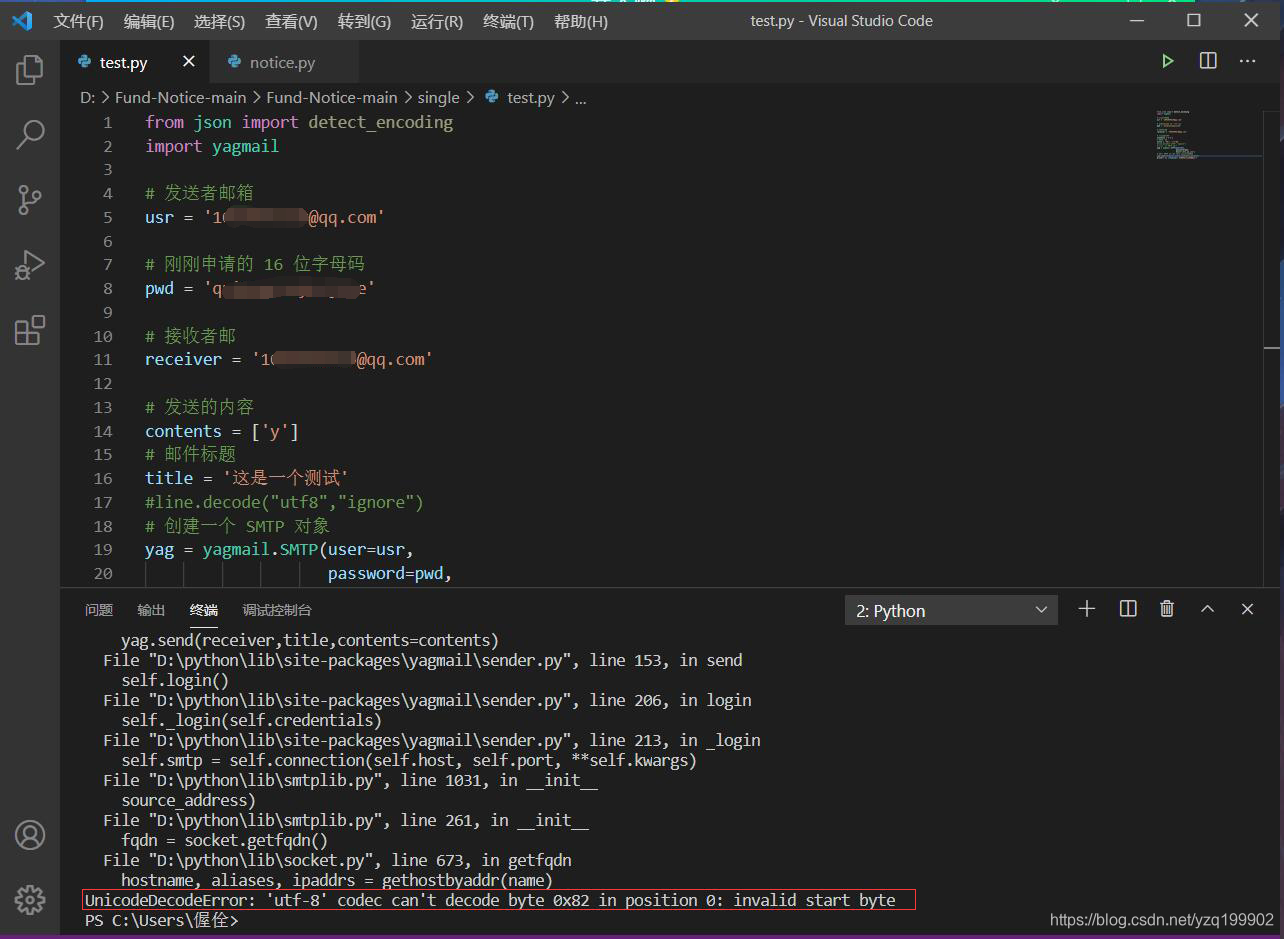Close the test.py editor tab

[188, 62]
